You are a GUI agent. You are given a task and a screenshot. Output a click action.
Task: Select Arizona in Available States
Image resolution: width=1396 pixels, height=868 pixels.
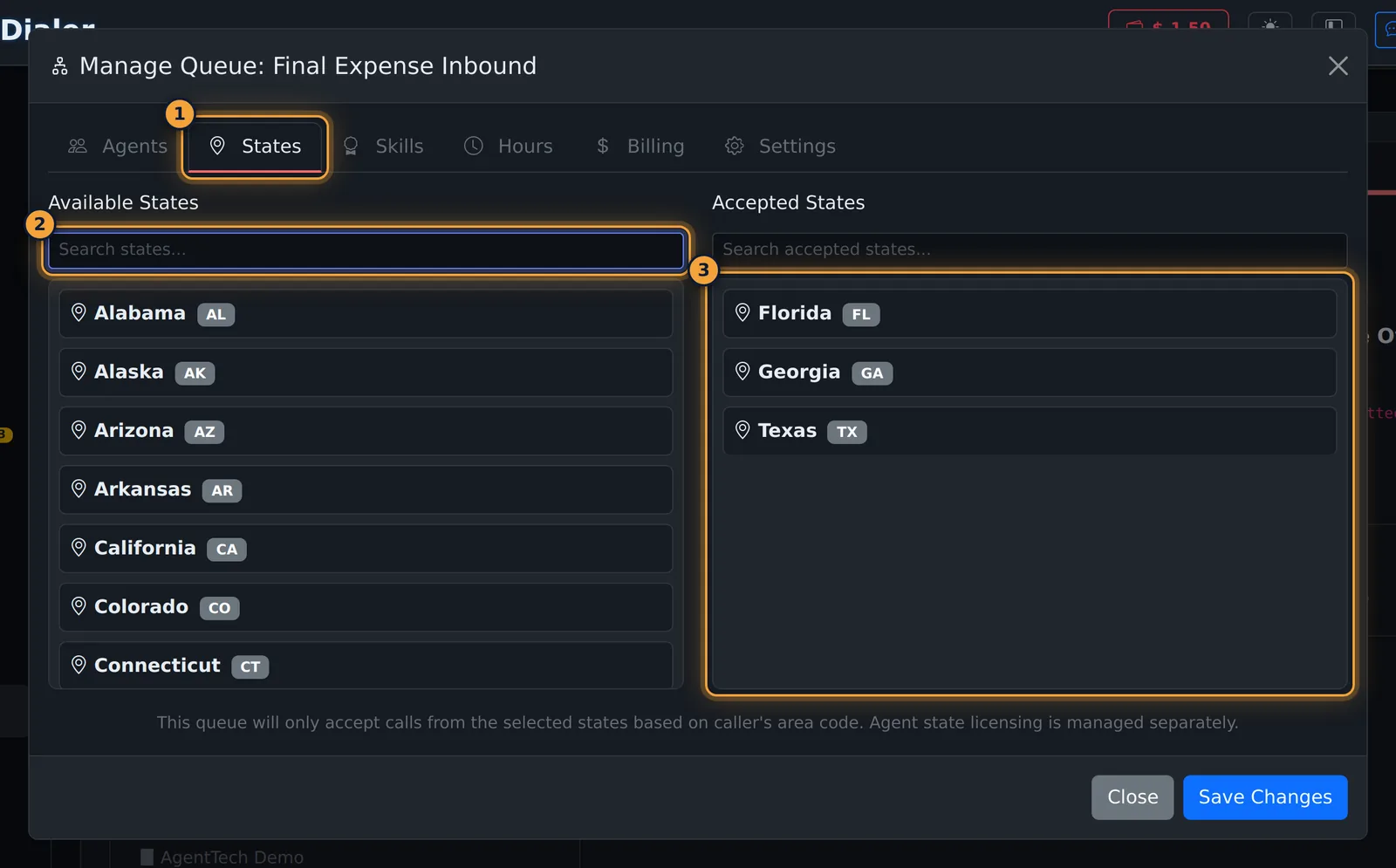[x=366, y=431]
